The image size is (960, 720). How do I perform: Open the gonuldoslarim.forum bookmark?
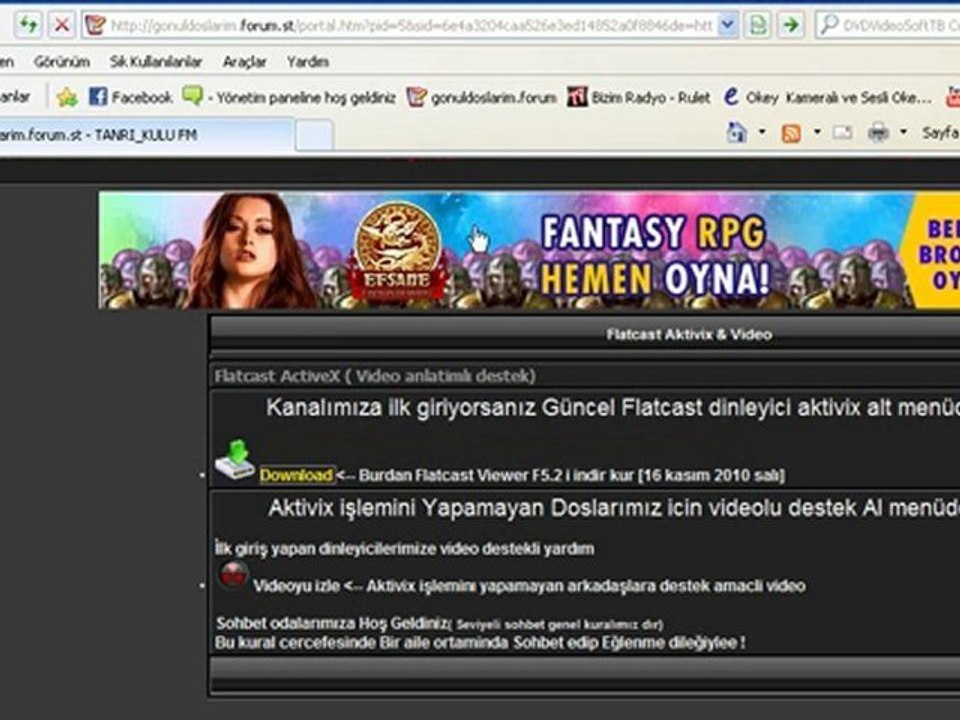click(x=482, y=97)
